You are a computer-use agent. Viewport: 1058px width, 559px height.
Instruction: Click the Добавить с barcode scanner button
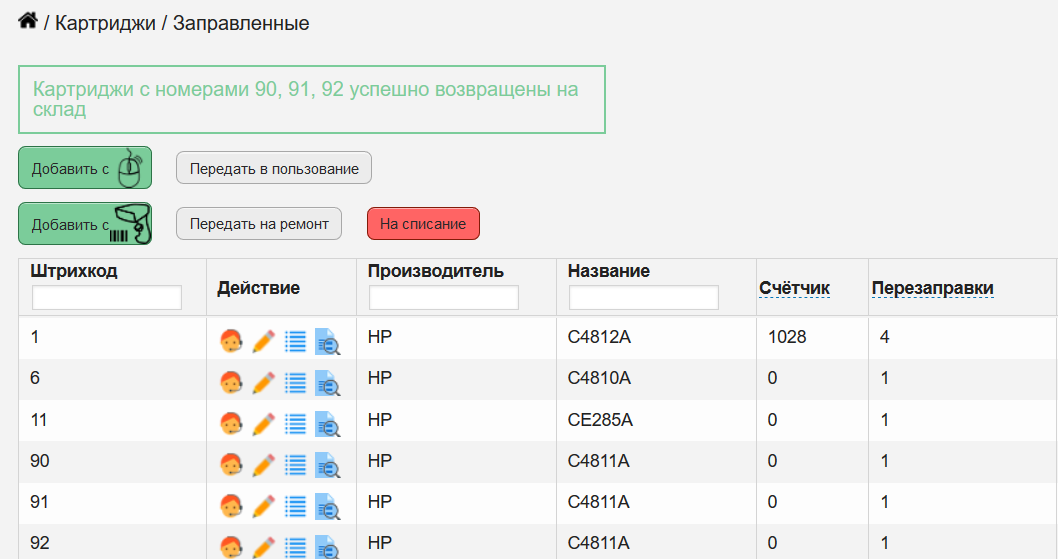coord(85,224)
